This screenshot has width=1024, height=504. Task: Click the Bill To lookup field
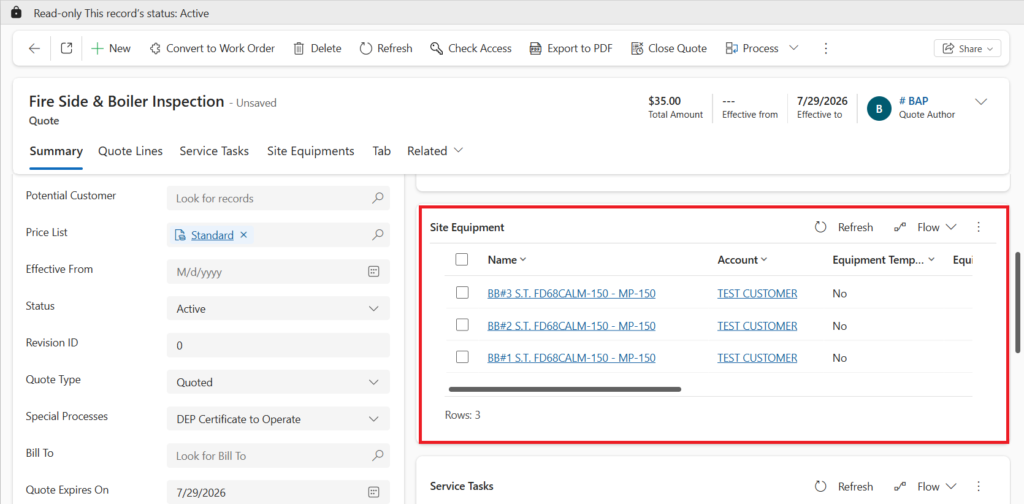click(278, 456)
